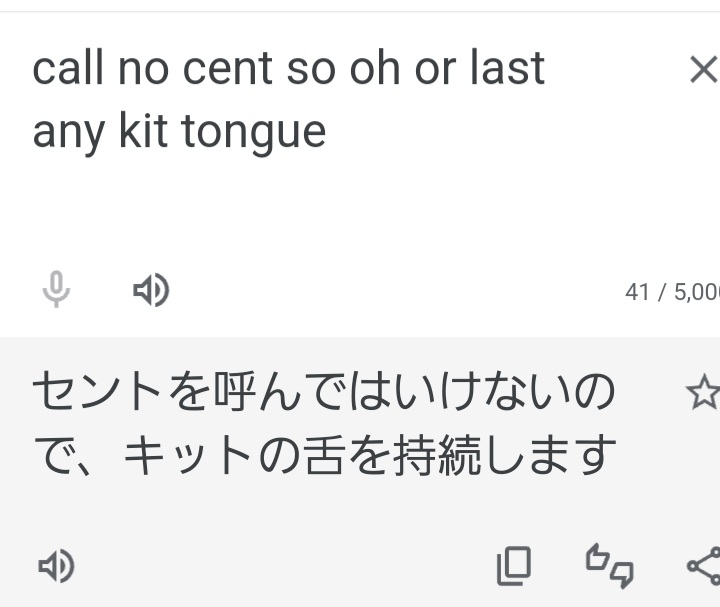Copy the translation to clipboard
This screenshot has height=607, width=720.
pyautogui.click(x=514, y=566)
